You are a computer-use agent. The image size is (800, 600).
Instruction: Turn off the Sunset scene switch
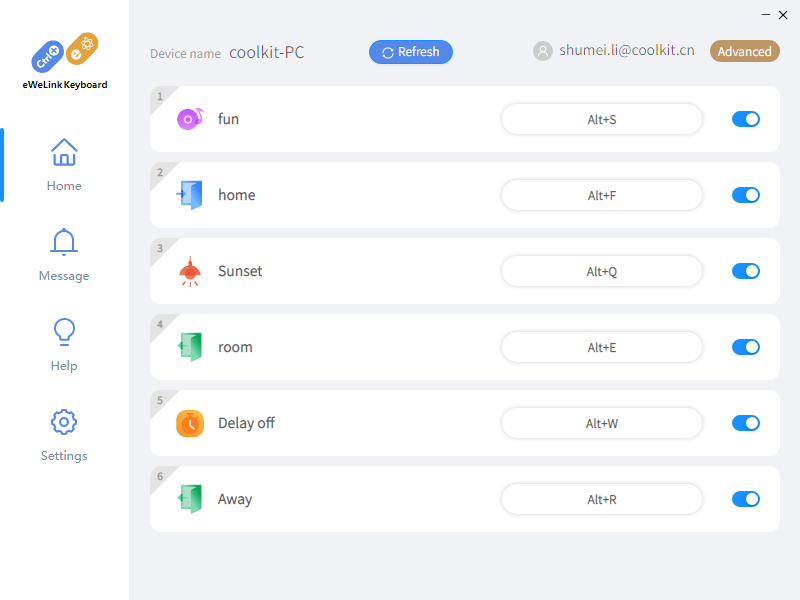coord(746,271)
